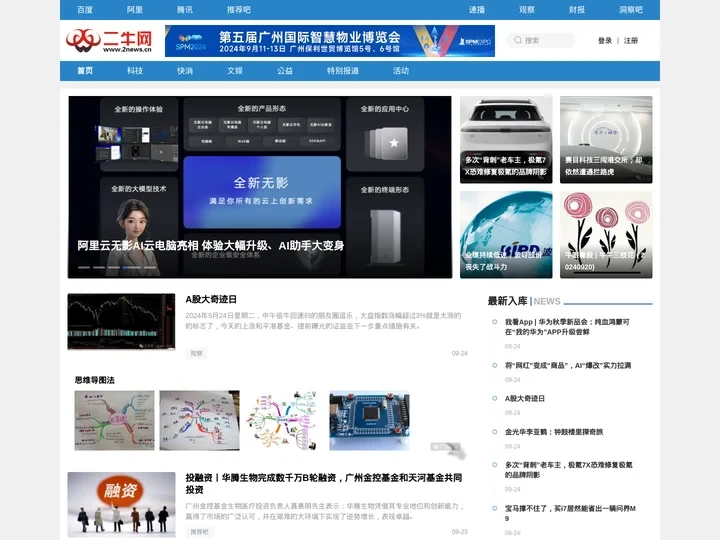Open the 极氪7X car article thumbnail

click(506, 140)
